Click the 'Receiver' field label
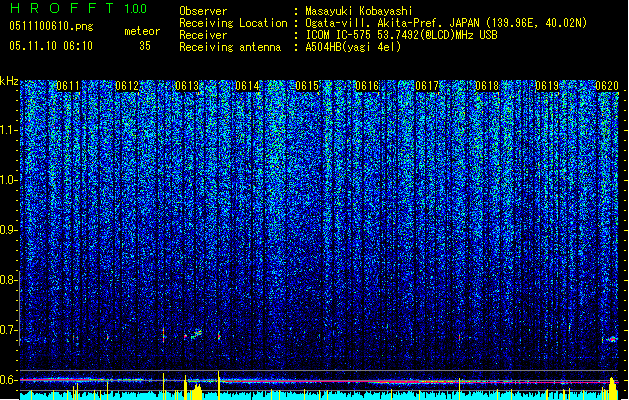The image size is (629, 400). pos(203,35)
